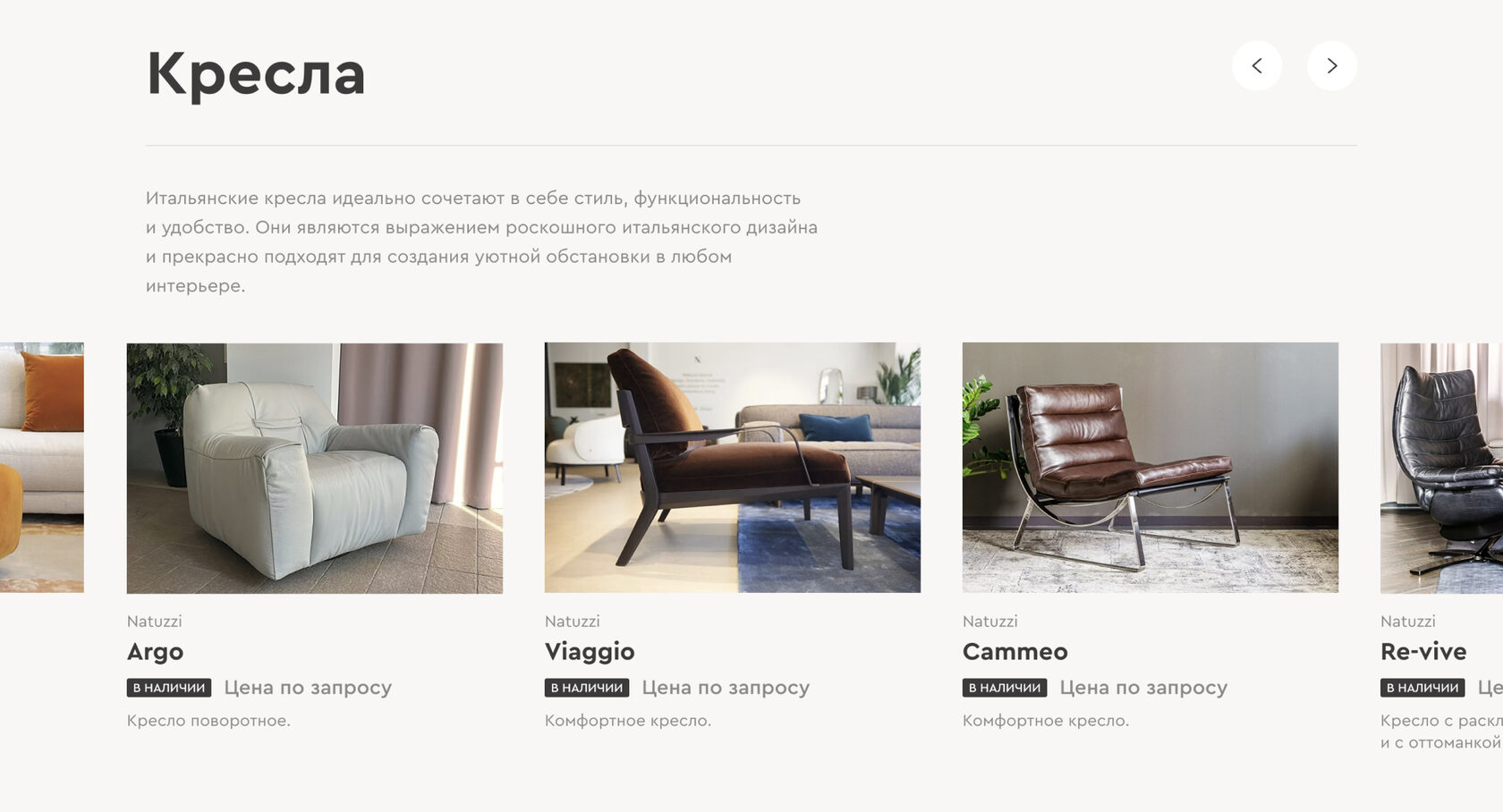Image resolution: width=1503 pixels, height=812 pixels.
Task: Click 'Цена по запросу' for Cammeo
Action: coord(1143,688)
